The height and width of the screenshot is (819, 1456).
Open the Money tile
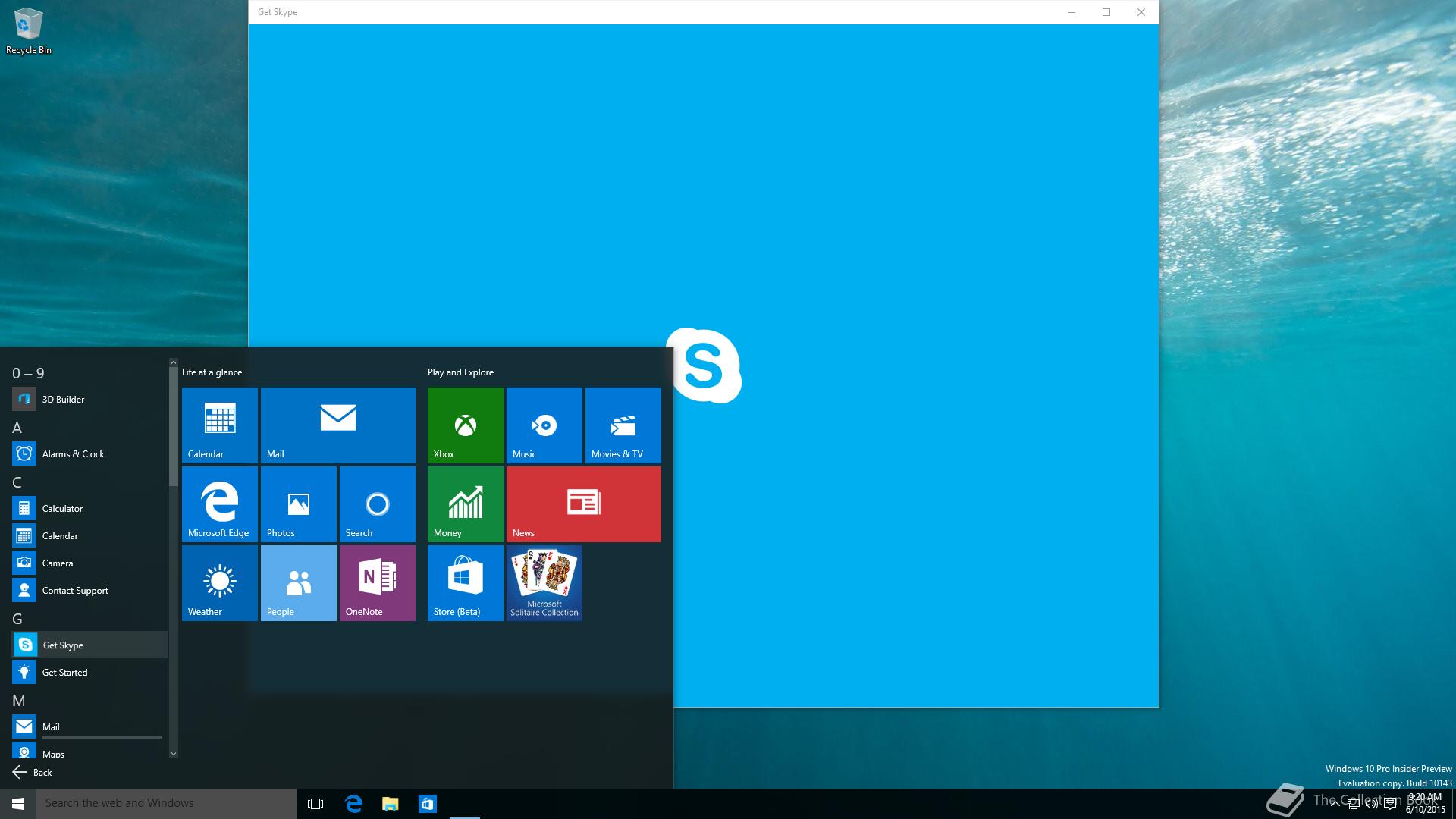[466, 504]
